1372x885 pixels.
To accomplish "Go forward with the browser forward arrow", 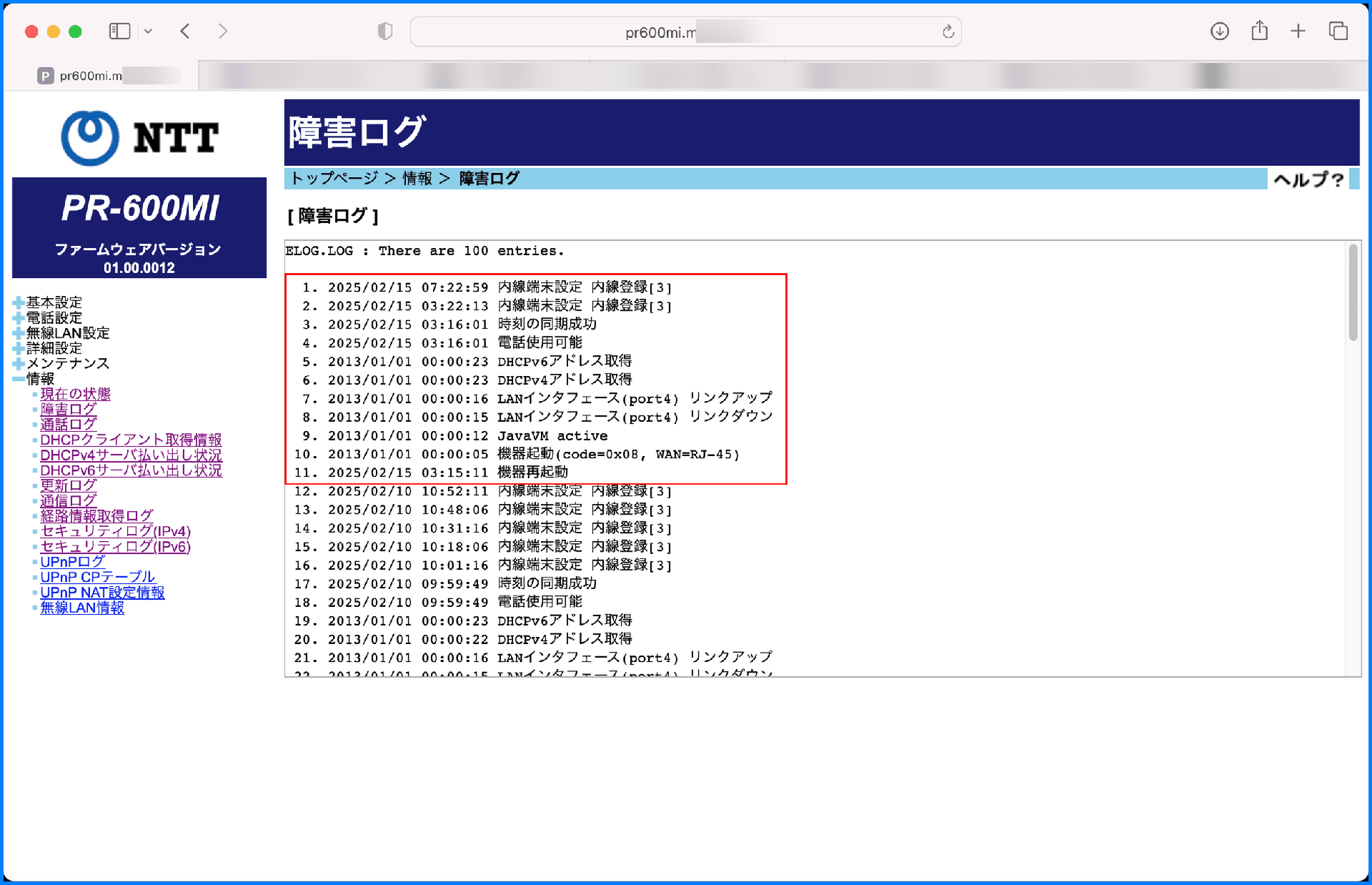I will click(223, 31).
